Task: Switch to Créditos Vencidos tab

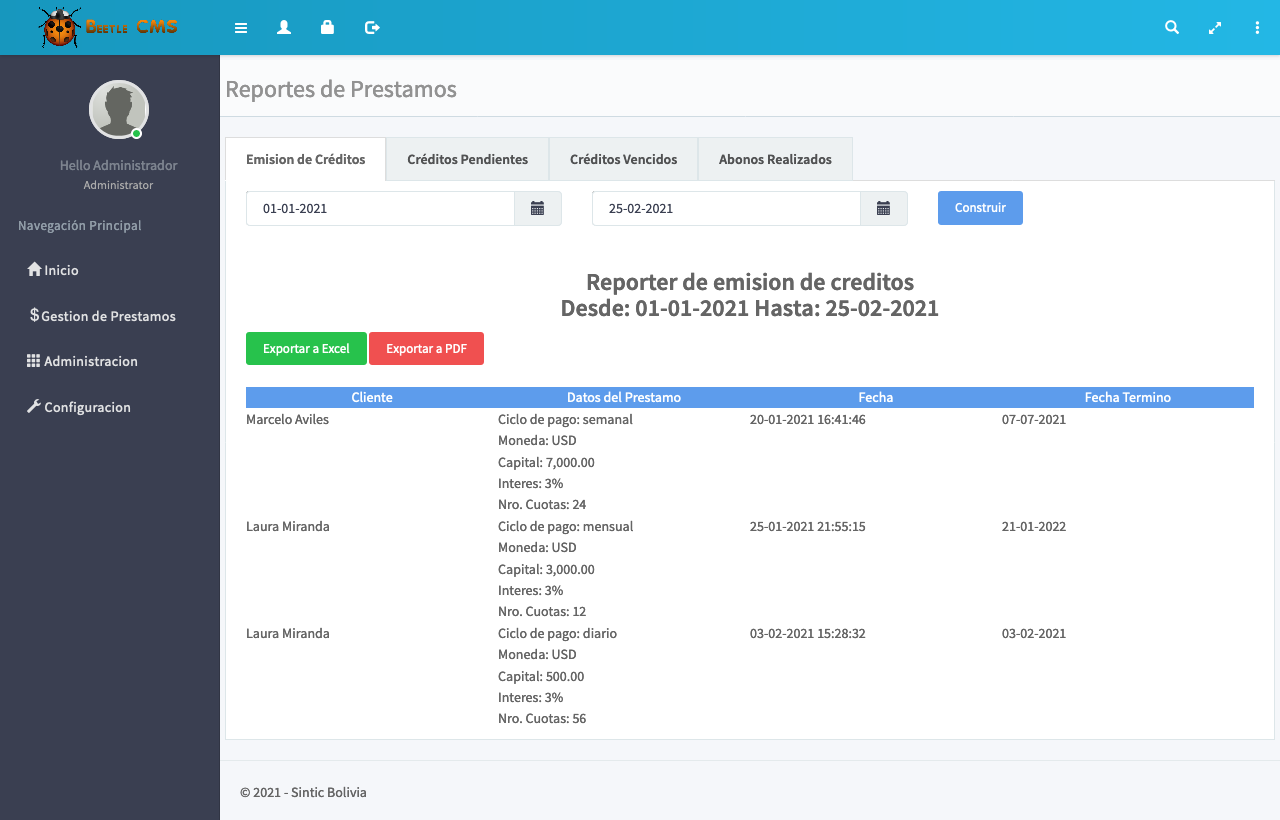Action: tap(623, 159)
